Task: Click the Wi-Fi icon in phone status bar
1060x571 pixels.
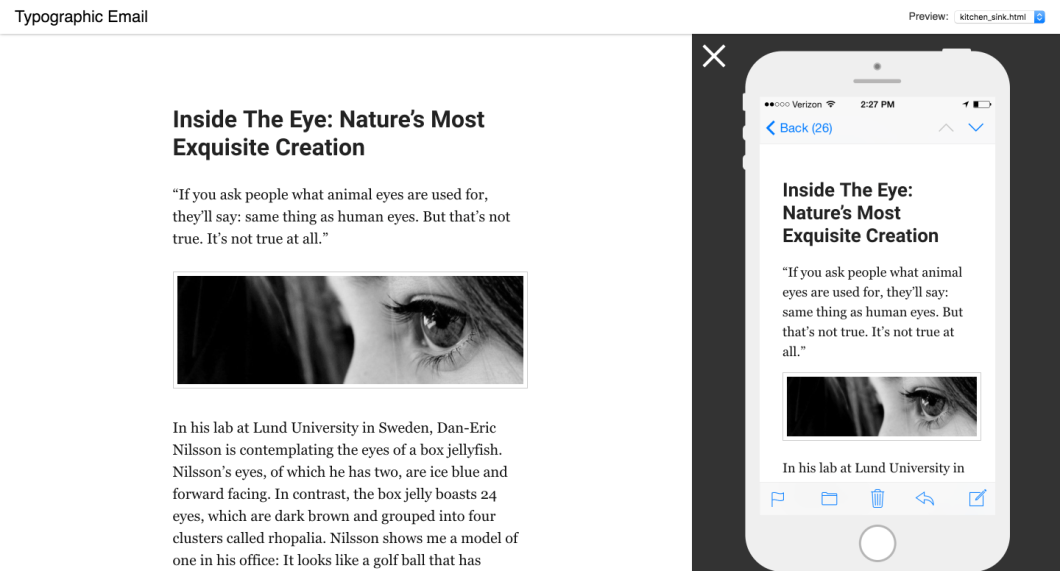Action: coord(831,104)
